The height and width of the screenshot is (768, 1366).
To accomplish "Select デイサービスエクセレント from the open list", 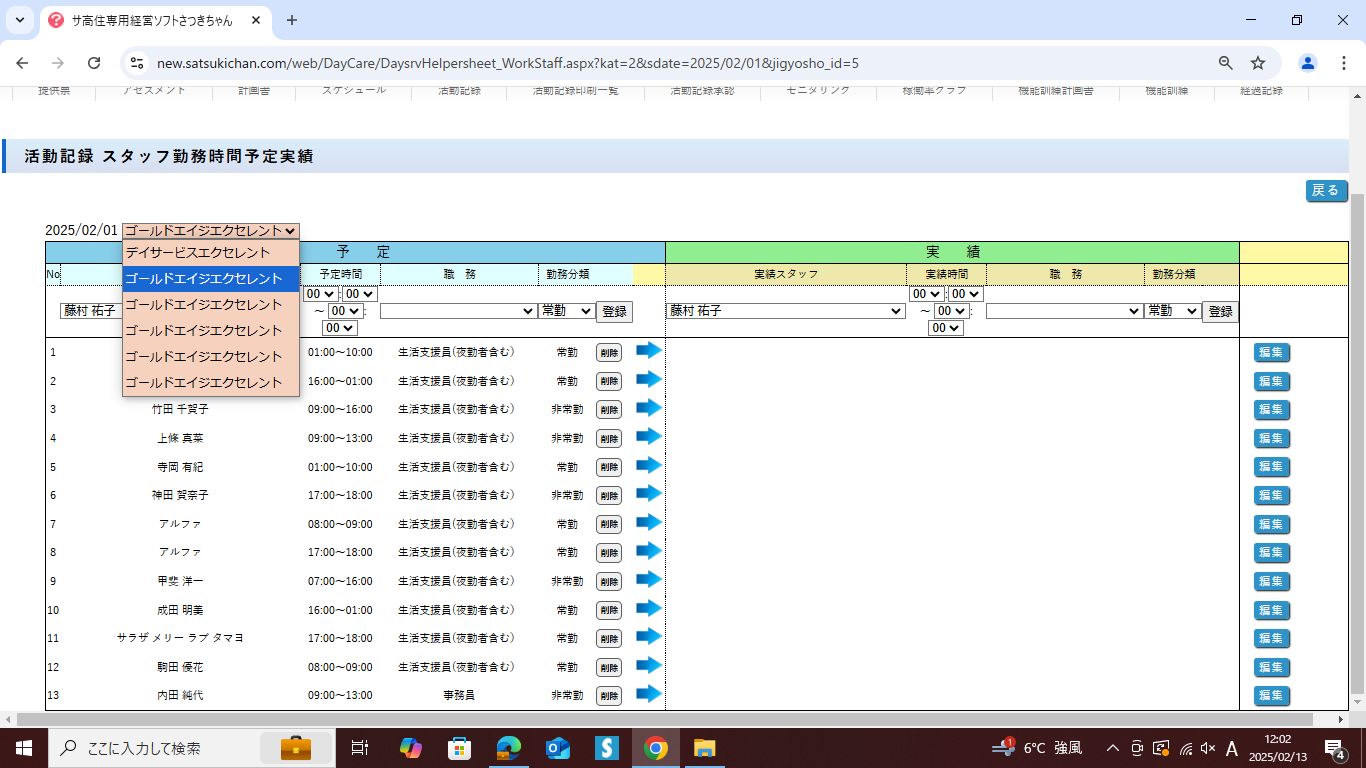I will tap(198, 253).
